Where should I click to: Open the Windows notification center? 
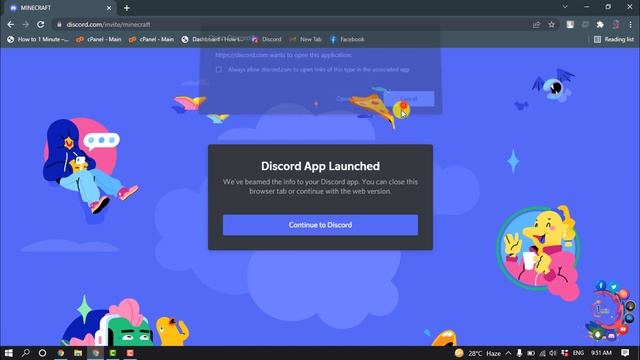[x=625, y=353]
